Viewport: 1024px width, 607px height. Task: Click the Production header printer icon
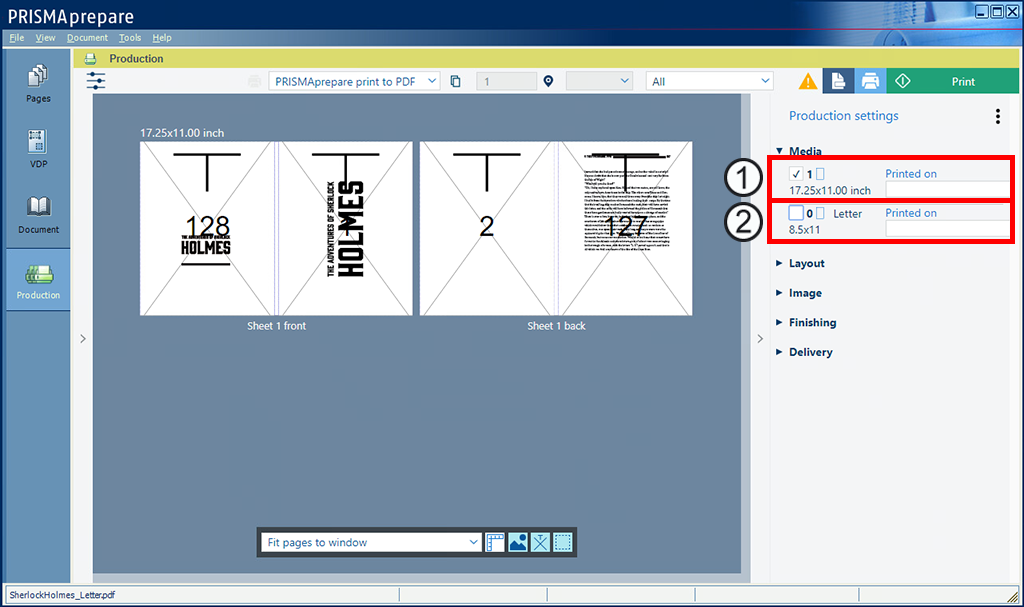(90, 59)
